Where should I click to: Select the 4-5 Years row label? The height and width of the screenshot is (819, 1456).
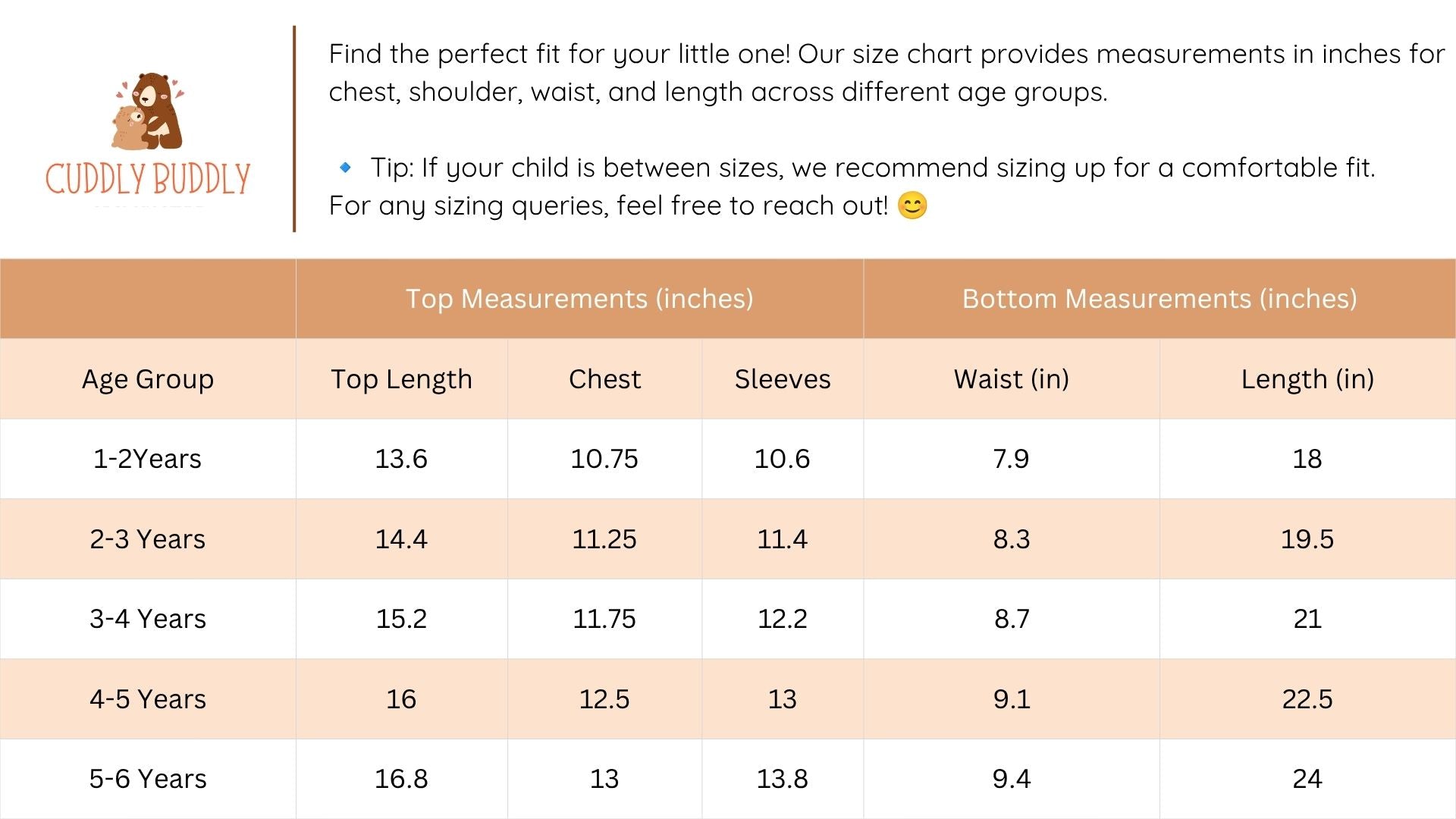click(148, 699)
